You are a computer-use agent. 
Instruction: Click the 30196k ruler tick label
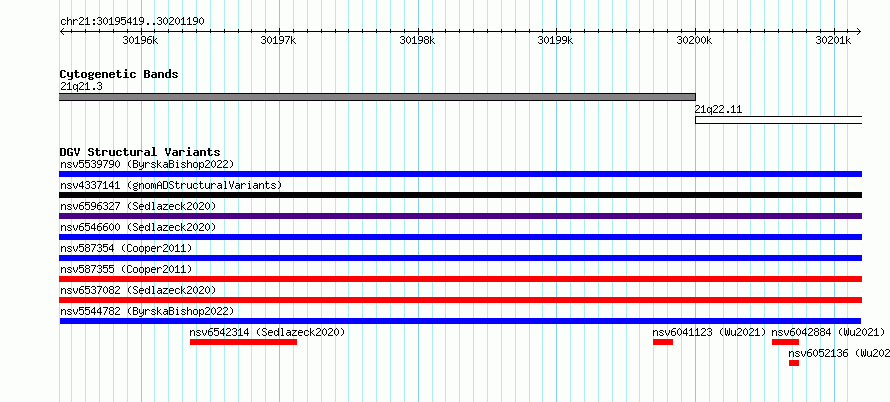140,40
